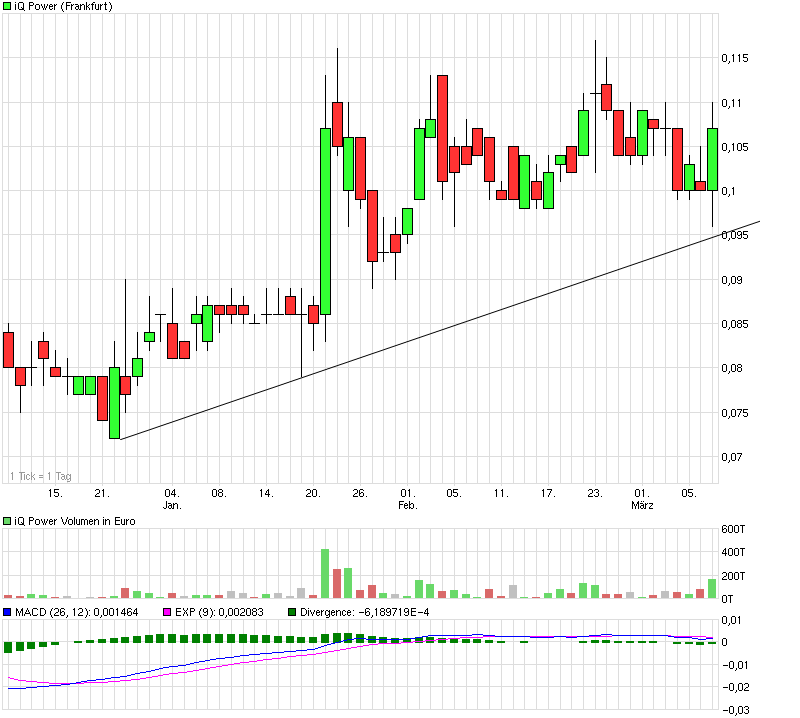
Task: Click the 0,11 price axis label
Action: point(731,103)
